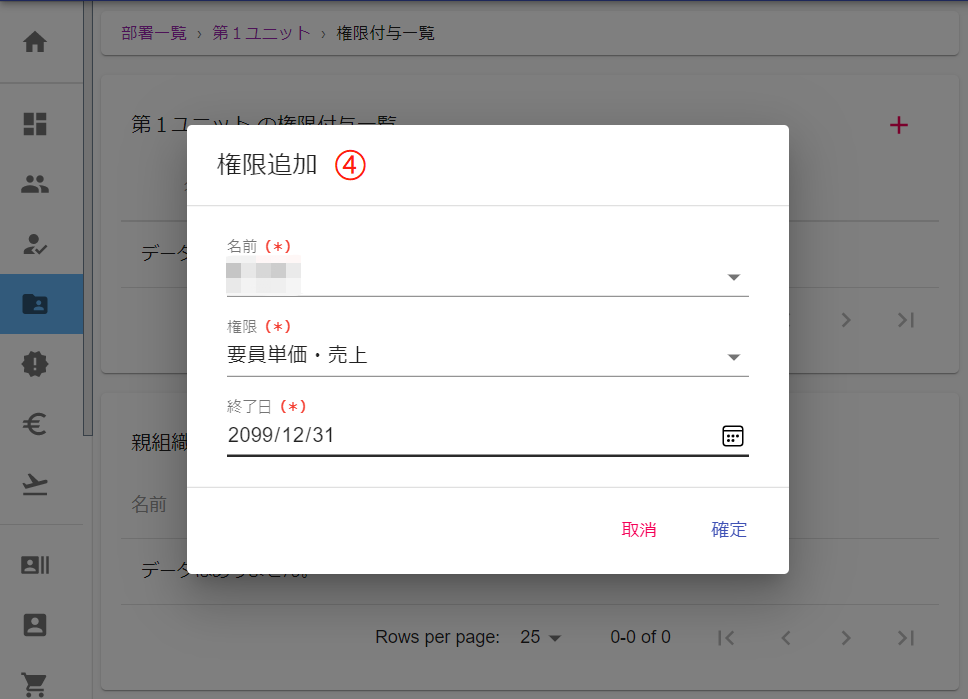
Task: Open the euro currency sidebar icon
Action: [x=35, y=424]
